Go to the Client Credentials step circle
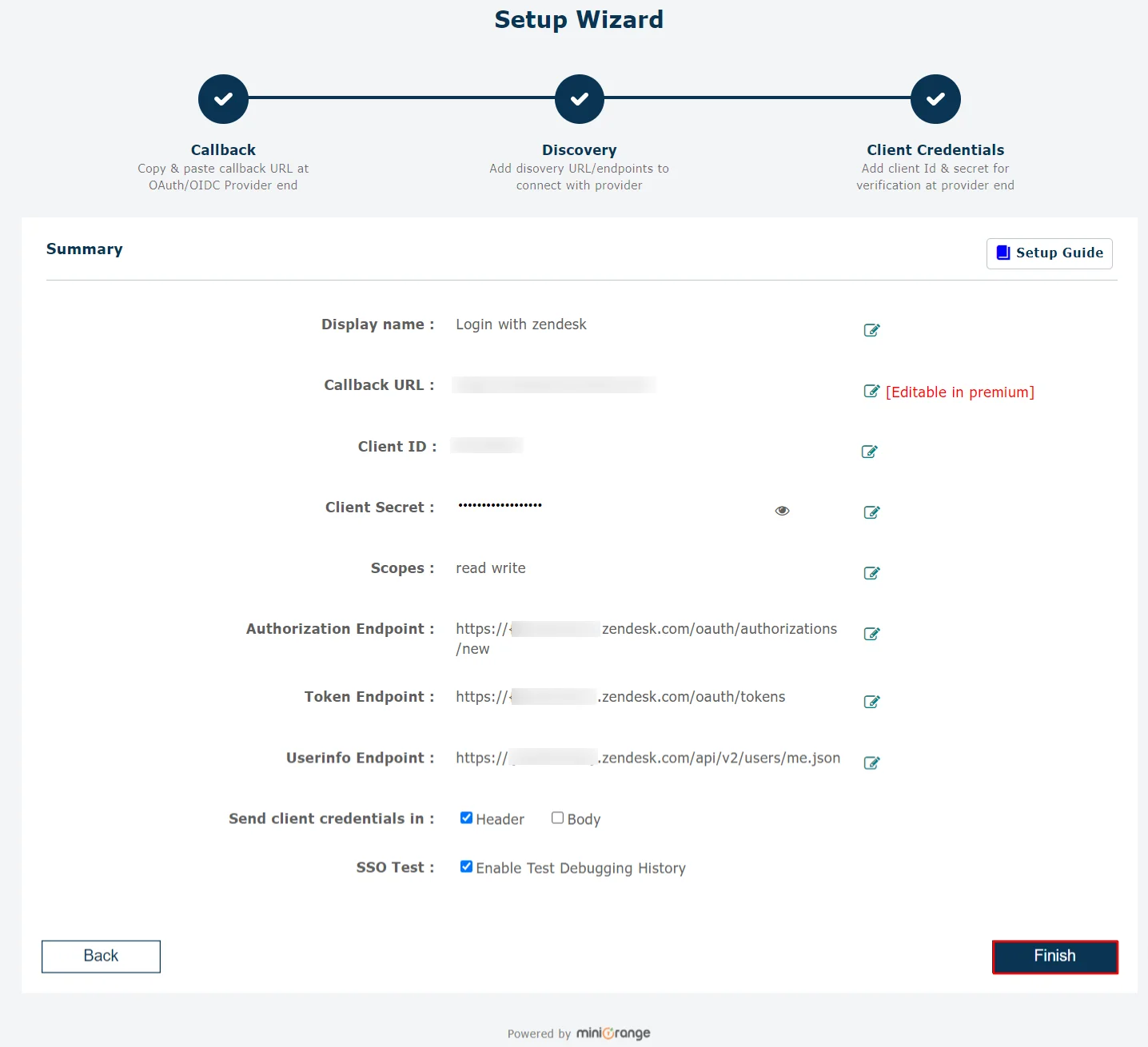This screenshot has width=1148, height=1047. [x=935, y=99]
